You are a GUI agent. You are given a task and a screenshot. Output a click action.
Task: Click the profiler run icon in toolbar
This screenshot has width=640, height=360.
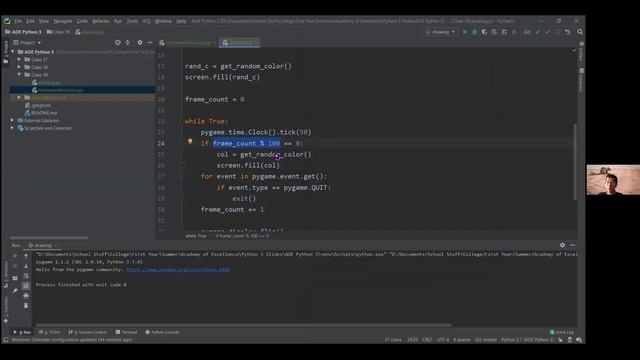494,32
